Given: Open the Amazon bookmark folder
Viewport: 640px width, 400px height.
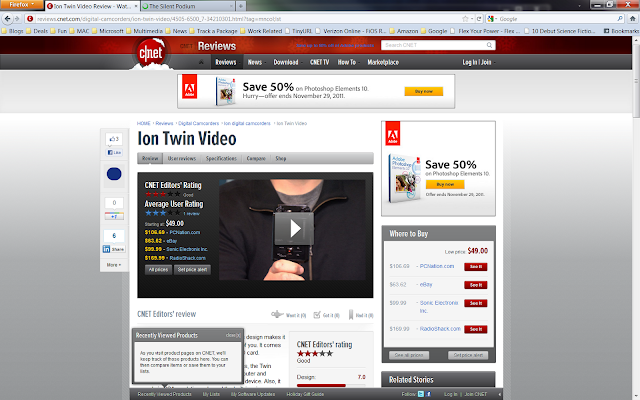Looking at the screenshot, I should click(x=404, y=31).
